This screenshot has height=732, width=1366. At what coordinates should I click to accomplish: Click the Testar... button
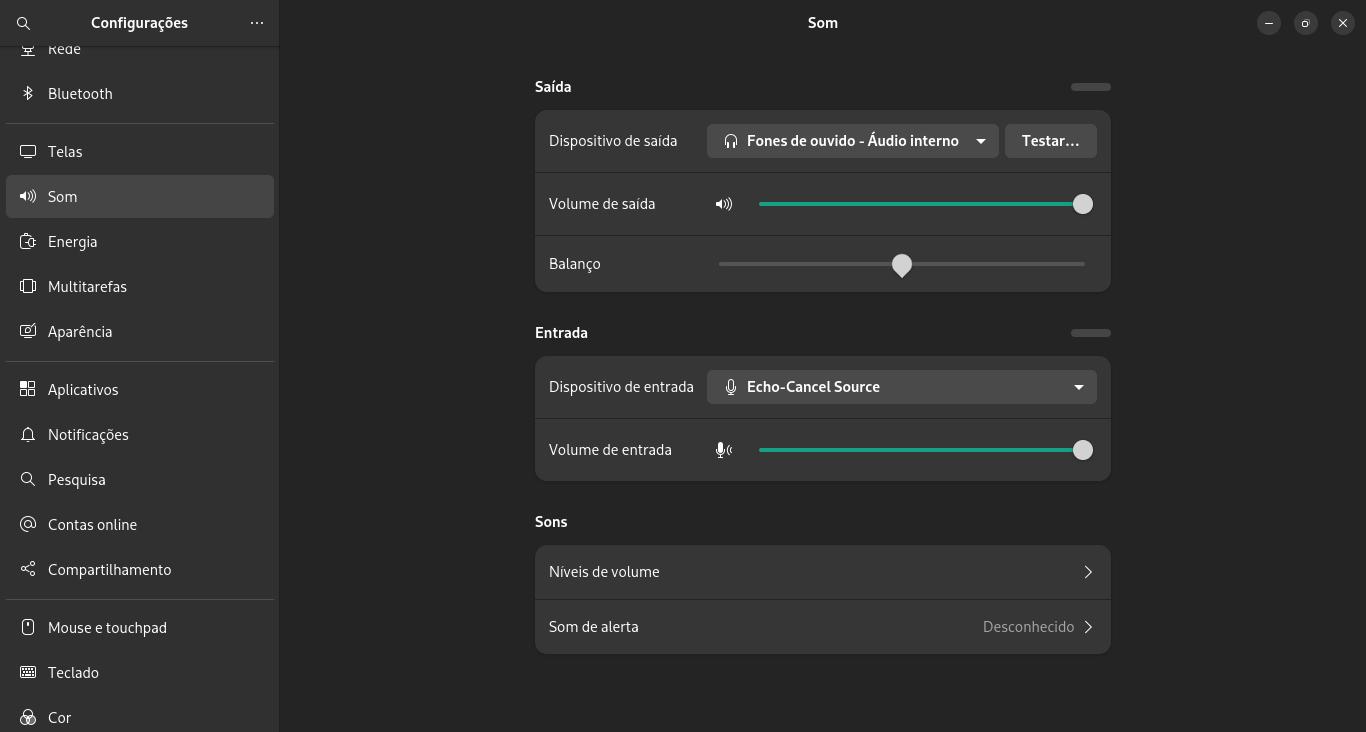[1051, 141]
